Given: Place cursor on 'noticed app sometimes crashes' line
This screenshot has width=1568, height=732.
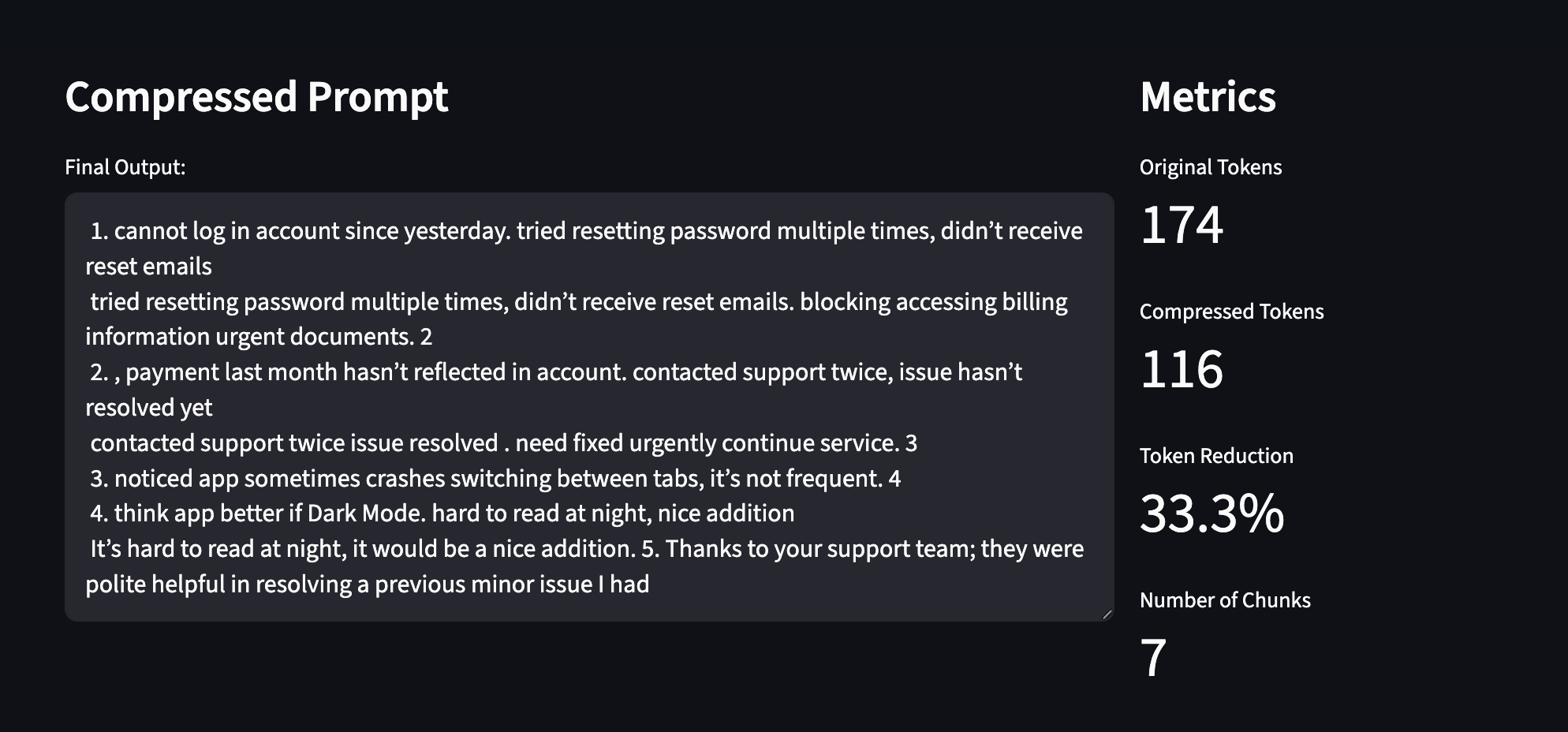Looking at the screenshot, I should (x=495, y=479).
